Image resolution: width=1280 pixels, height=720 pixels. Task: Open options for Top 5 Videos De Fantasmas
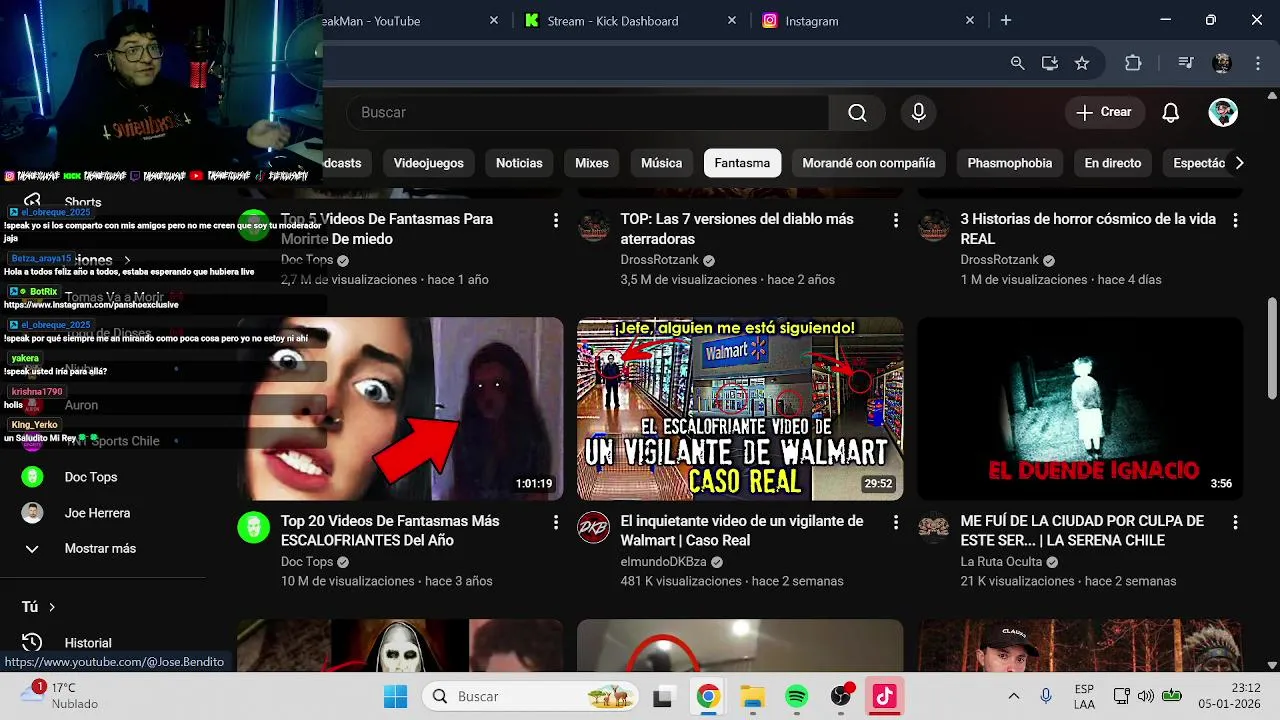[x=556, y=220]
